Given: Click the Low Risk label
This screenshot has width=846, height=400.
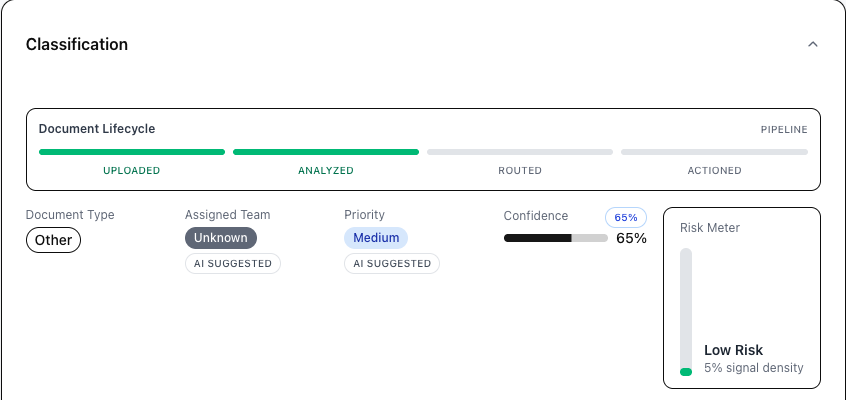Looking at the screenshot, I should [733, 350].
